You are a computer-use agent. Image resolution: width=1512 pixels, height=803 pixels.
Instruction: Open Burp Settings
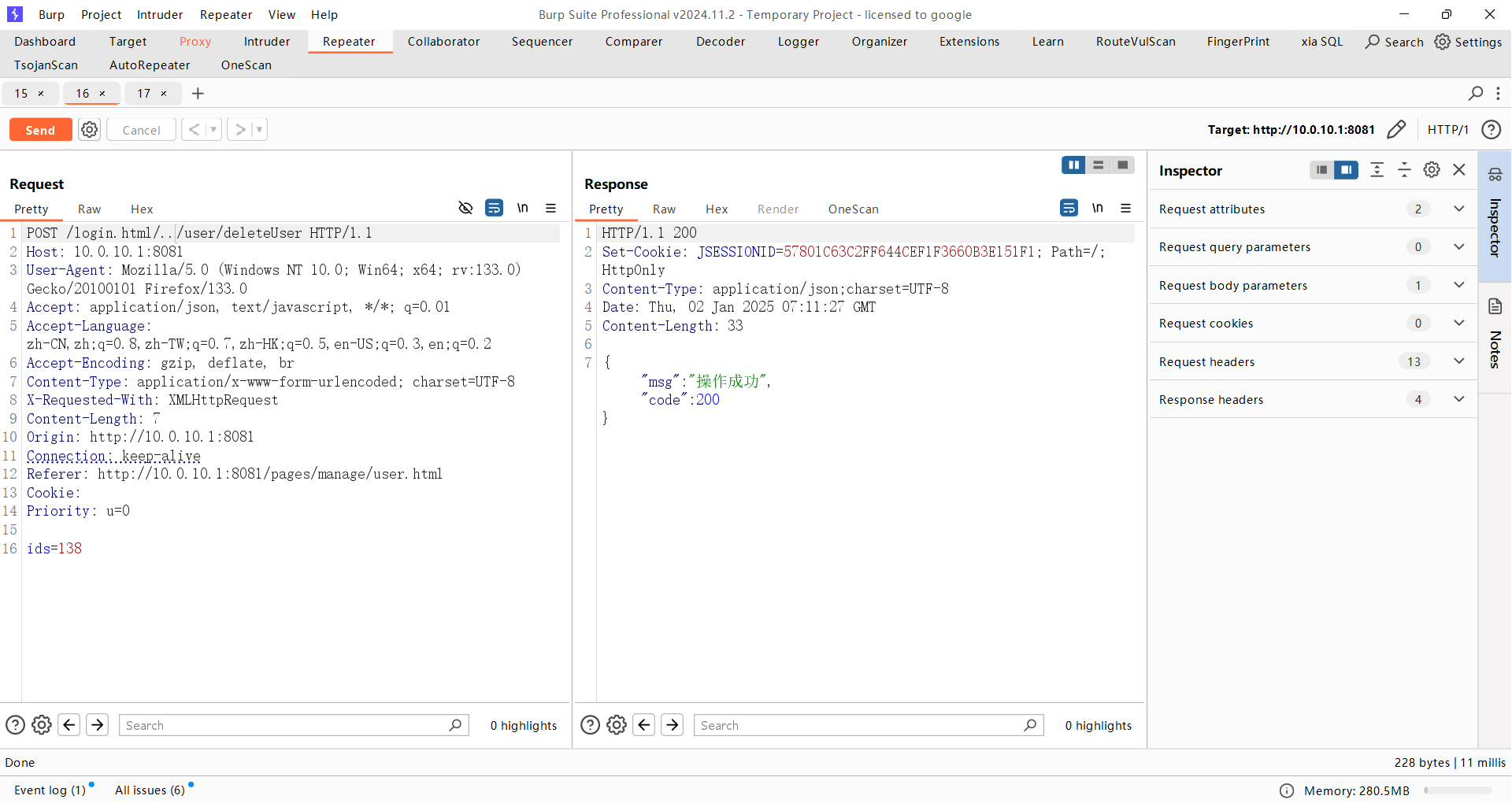pyautogui.click(x=1468, y=42)
